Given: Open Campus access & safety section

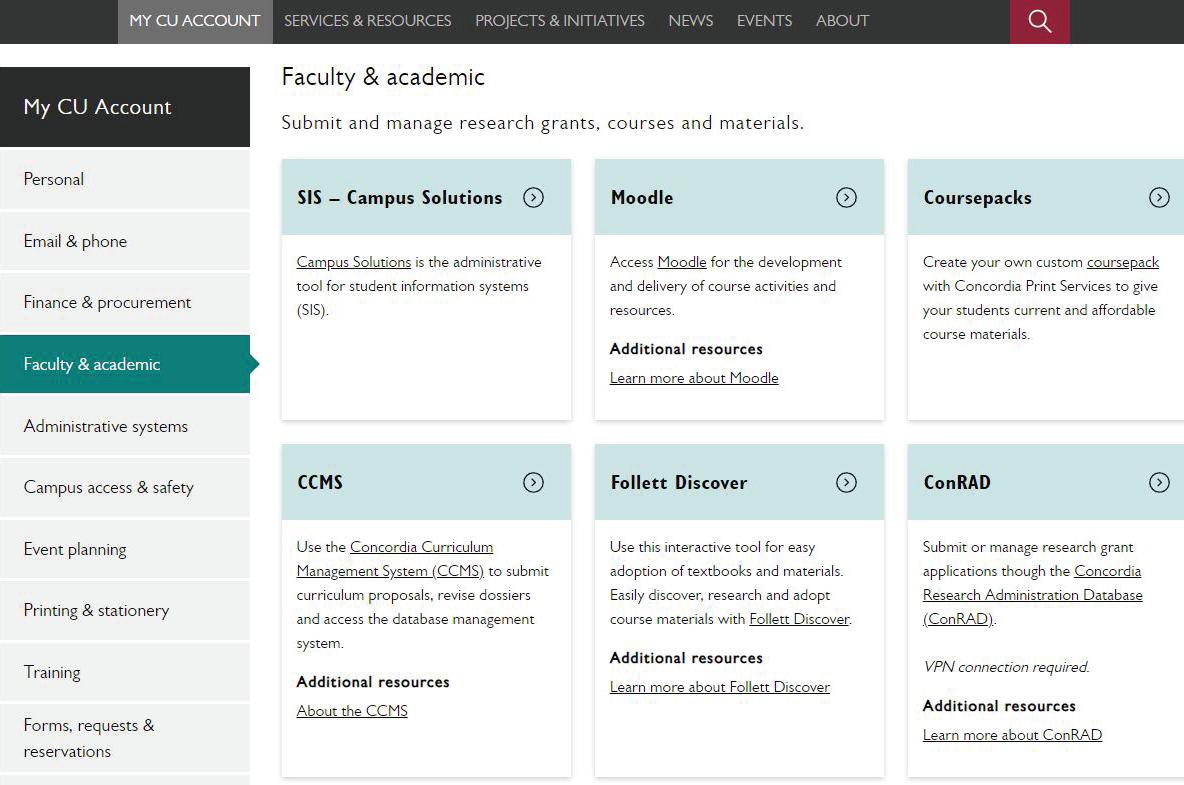Looking at the screenshot, I should click(108, 487).
